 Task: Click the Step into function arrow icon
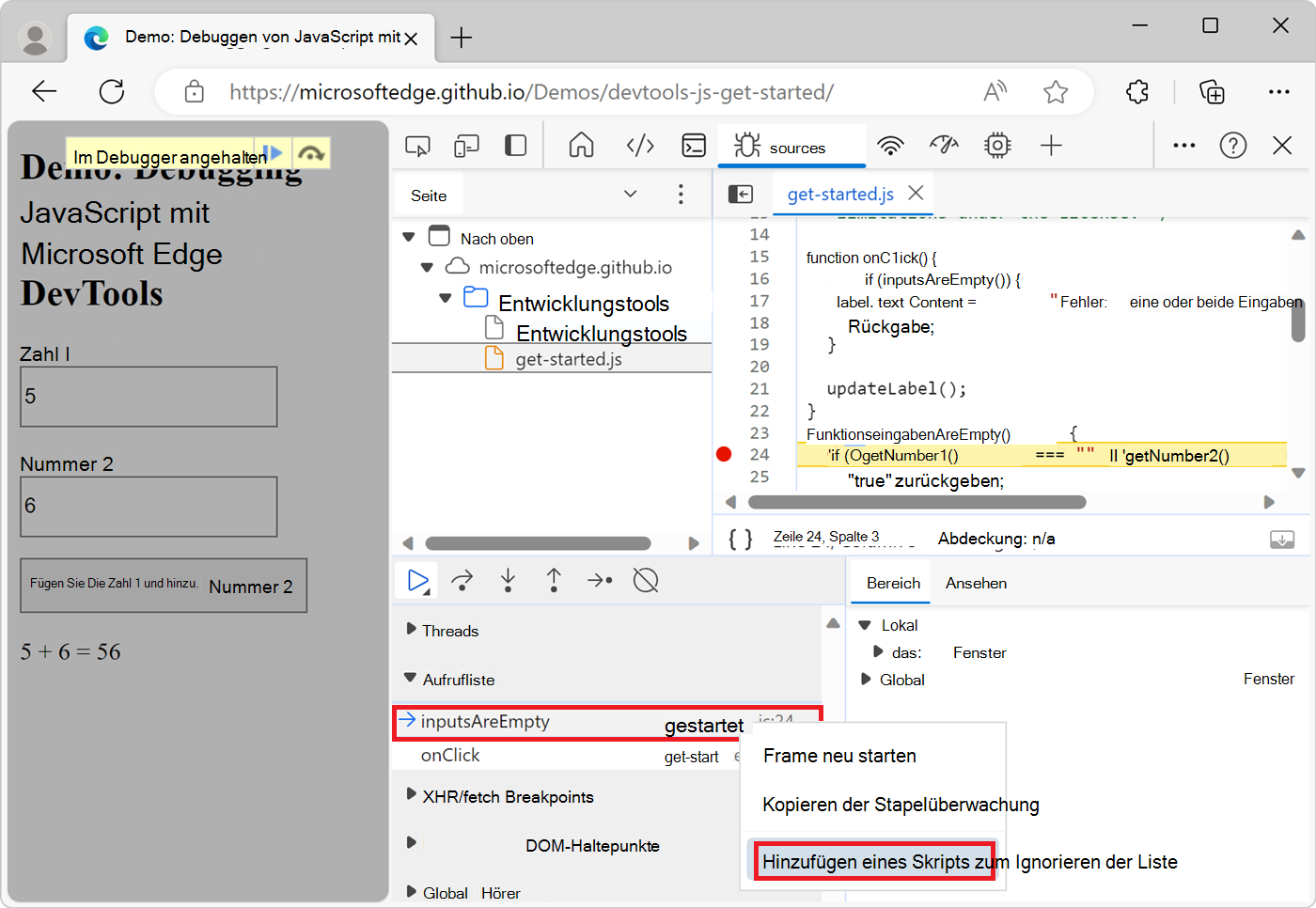point(508,581)
